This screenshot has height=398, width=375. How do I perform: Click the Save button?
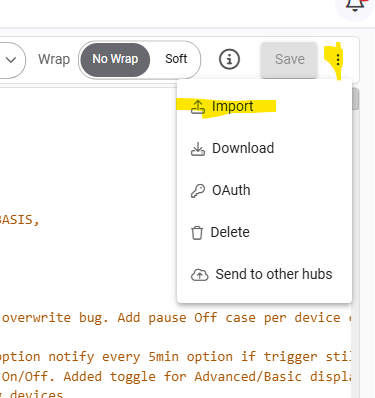click(289, 60)
